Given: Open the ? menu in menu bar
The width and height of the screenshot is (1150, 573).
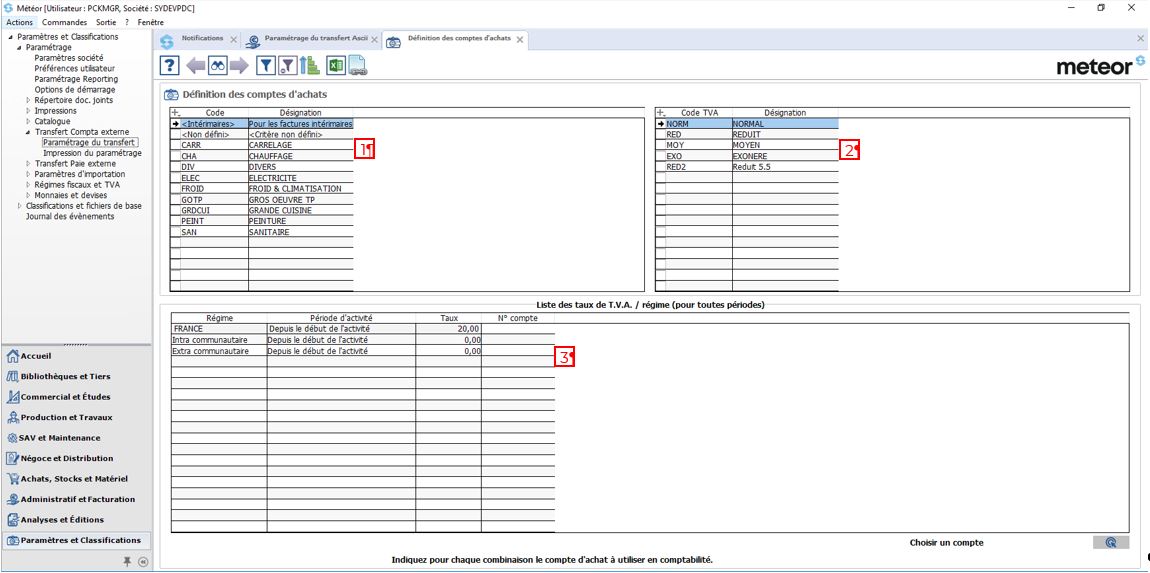Looking at the screenshot, I should pos(127,22).
